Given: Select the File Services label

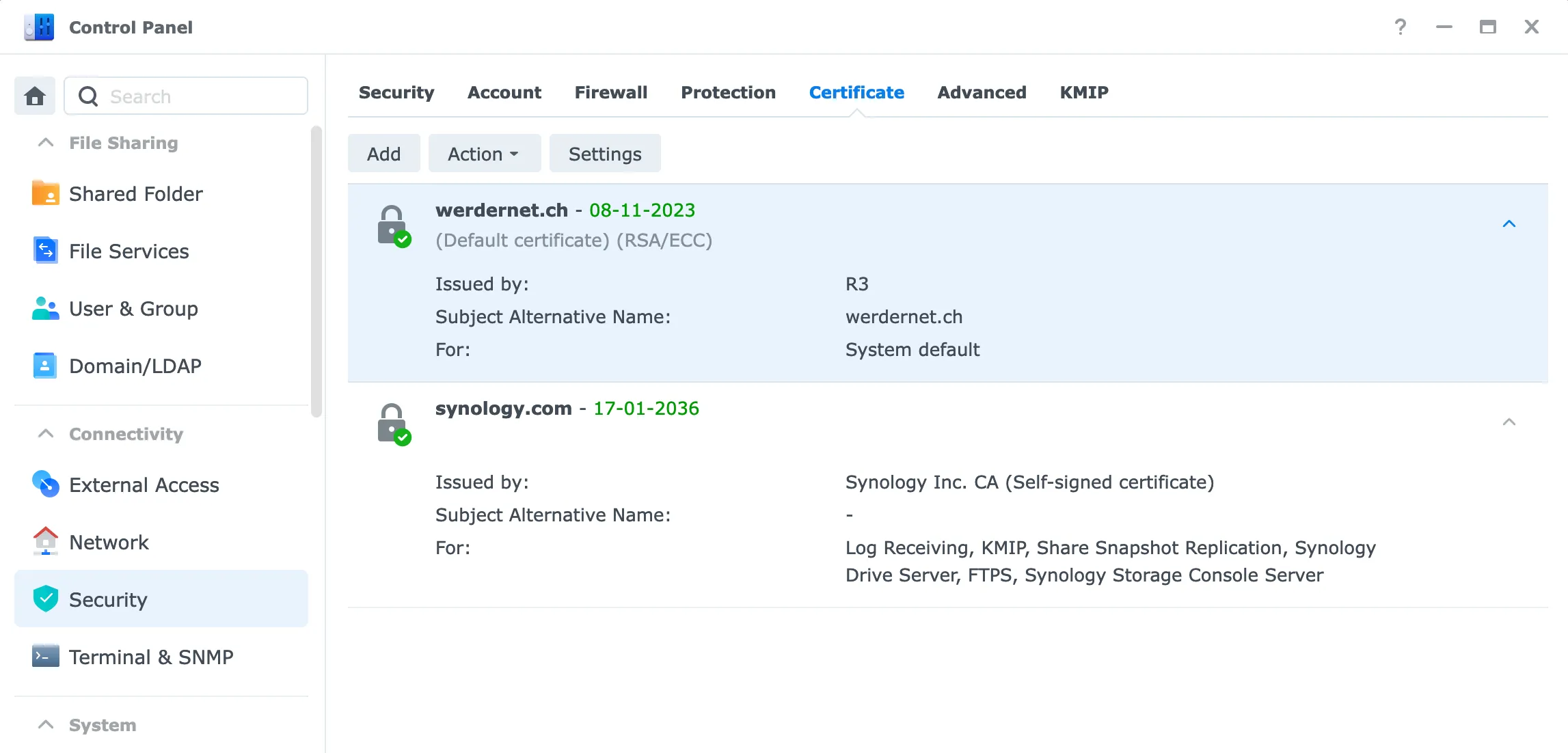Looking at the screenshot, I should coord(129,251).
